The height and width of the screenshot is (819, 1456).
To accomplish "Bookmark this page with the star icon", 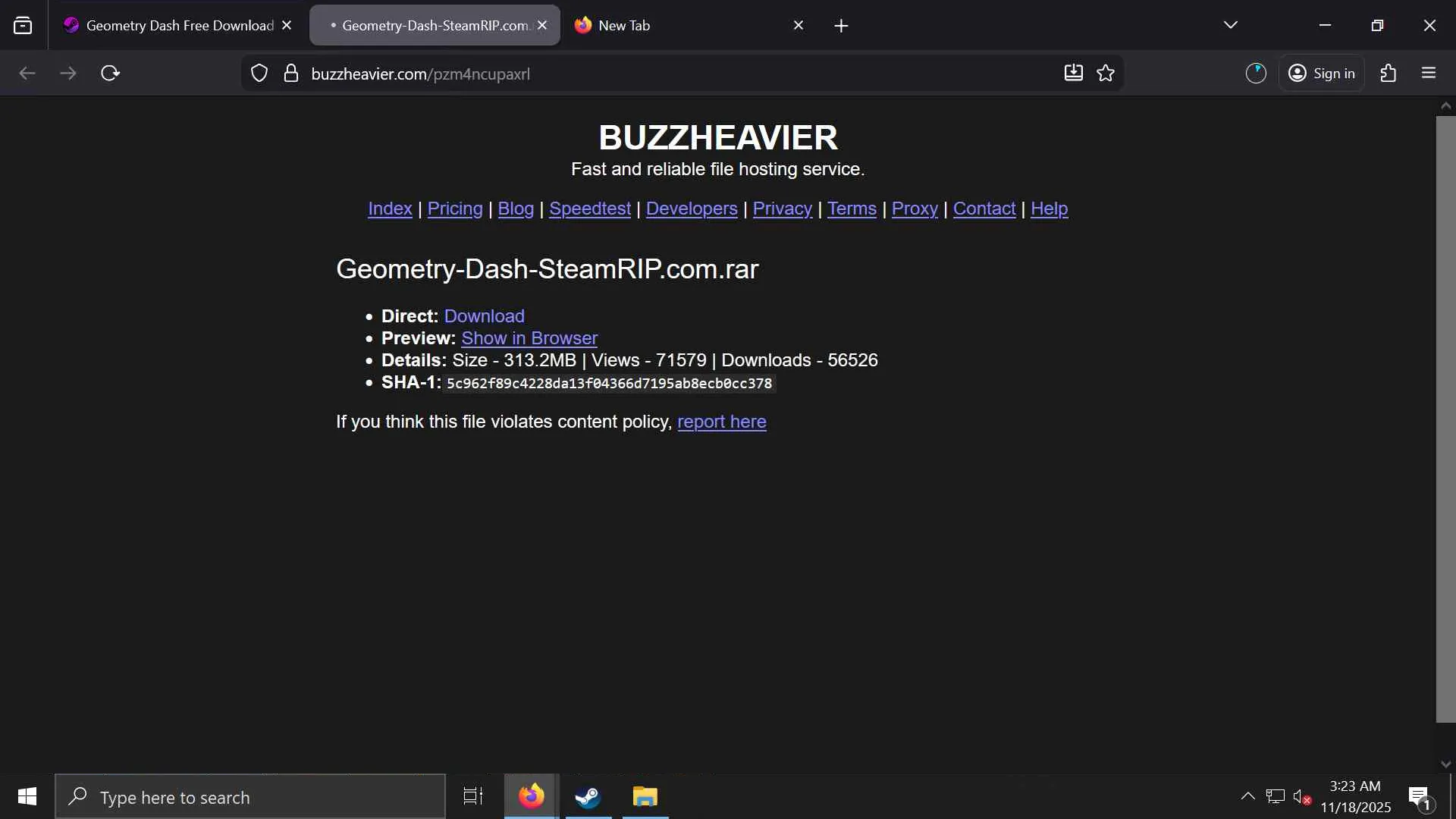I will click(x=1106, y=74).
